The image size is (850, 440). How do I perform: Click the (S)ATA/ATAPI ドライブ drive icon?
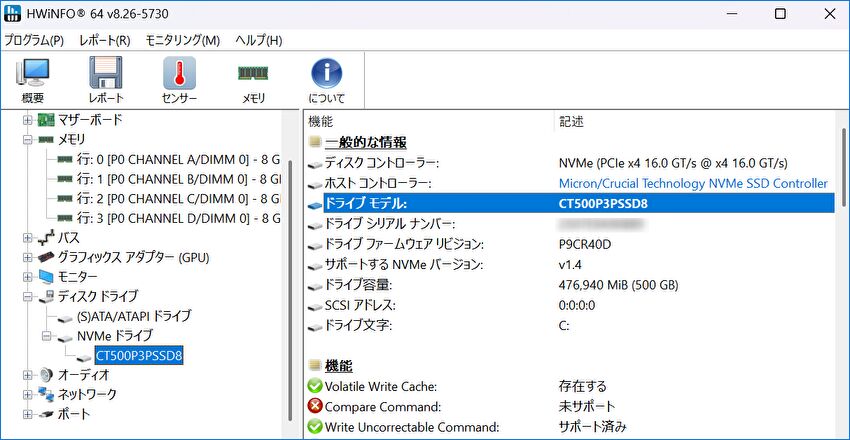click(x=65, y=317)
